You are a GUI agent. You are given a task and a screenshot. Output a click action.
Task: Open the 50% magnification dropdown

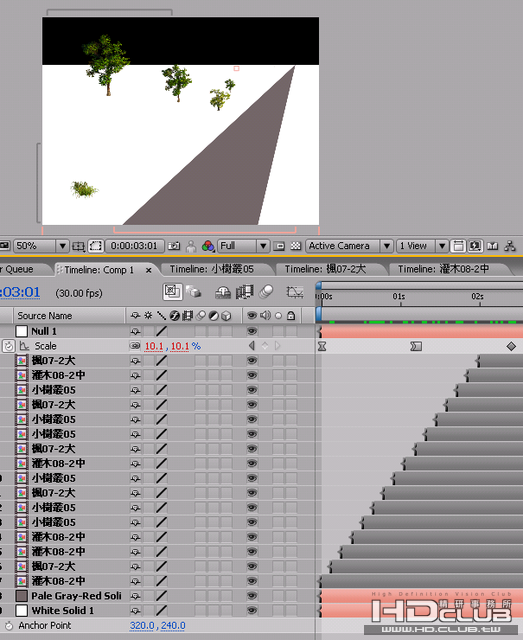[x=40, y=246]
